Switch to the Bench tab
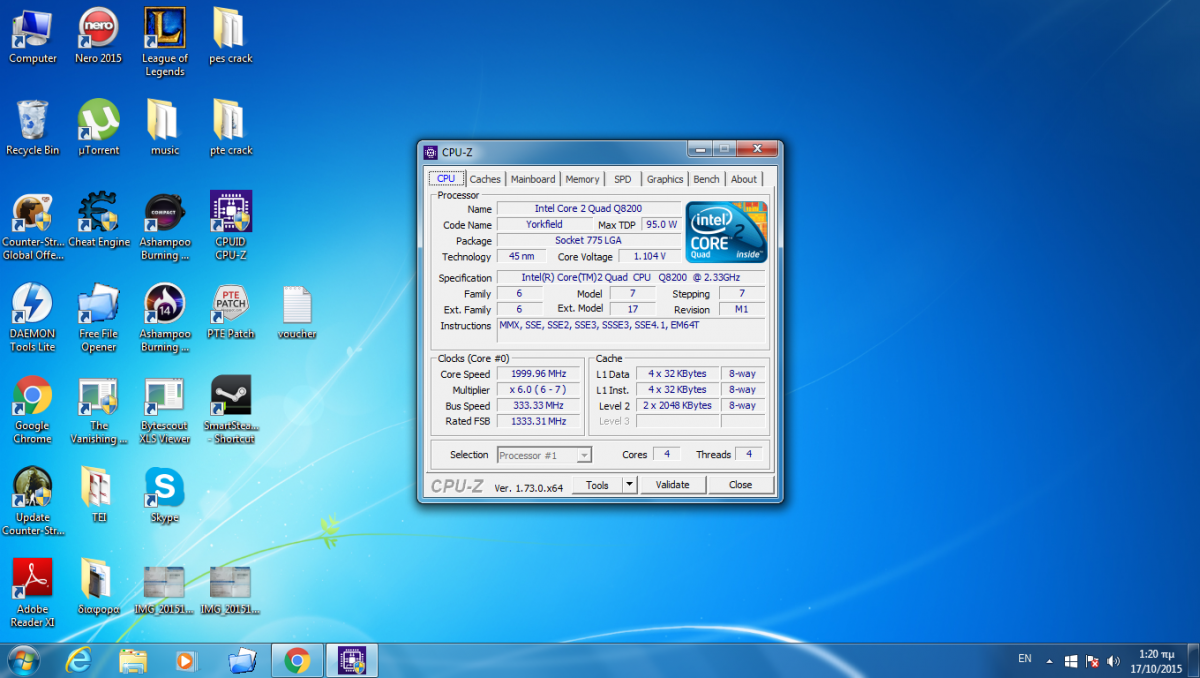The image size is (1200, 678). 706,179
